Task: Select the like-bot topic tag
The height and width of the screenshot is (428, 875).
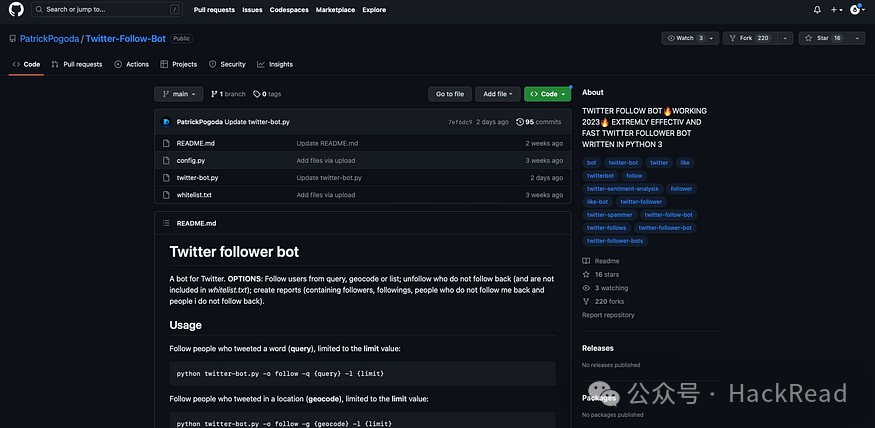Action: (x=598, y=202)
